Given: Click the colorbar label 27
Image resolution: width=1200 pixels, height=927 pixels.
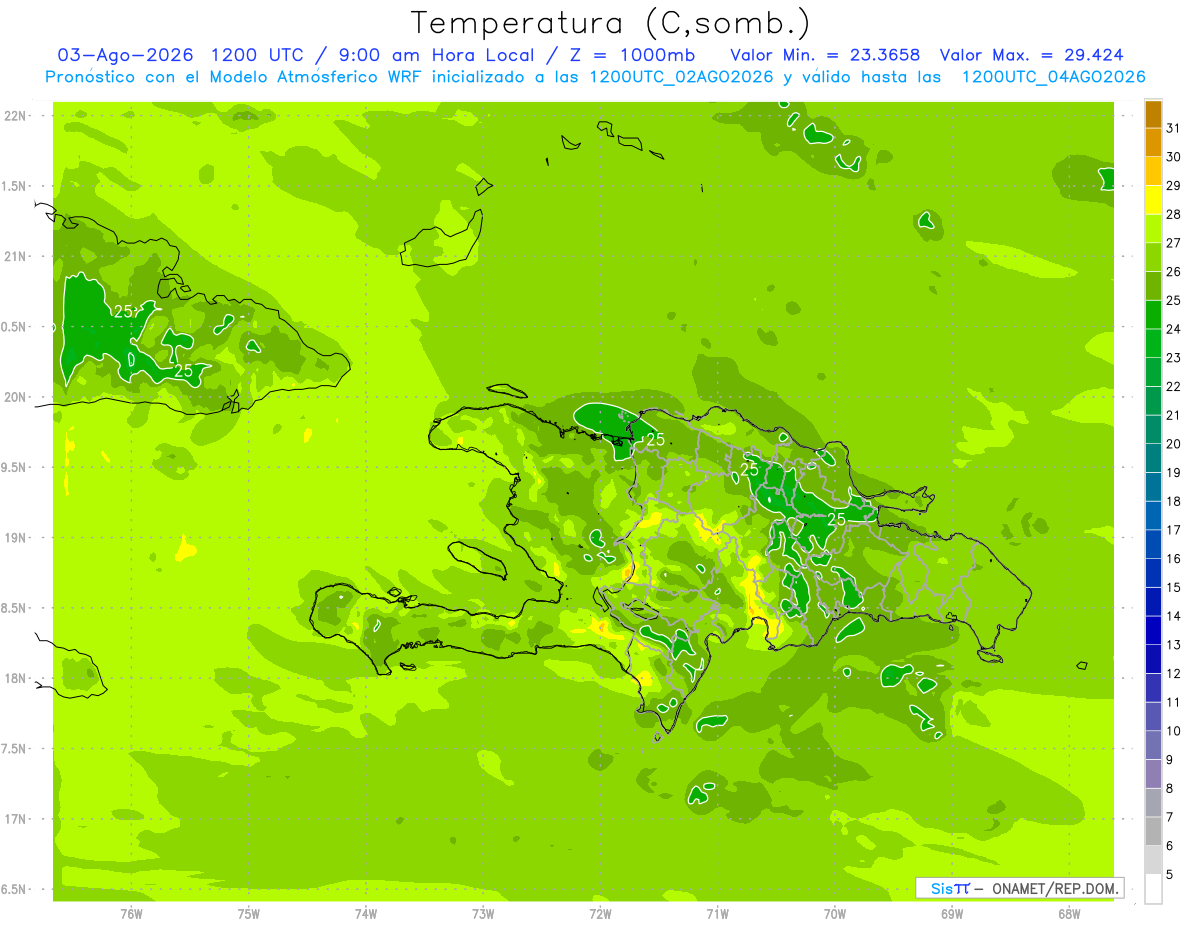Looking at the screenshot, I should tap(1173, 243).
